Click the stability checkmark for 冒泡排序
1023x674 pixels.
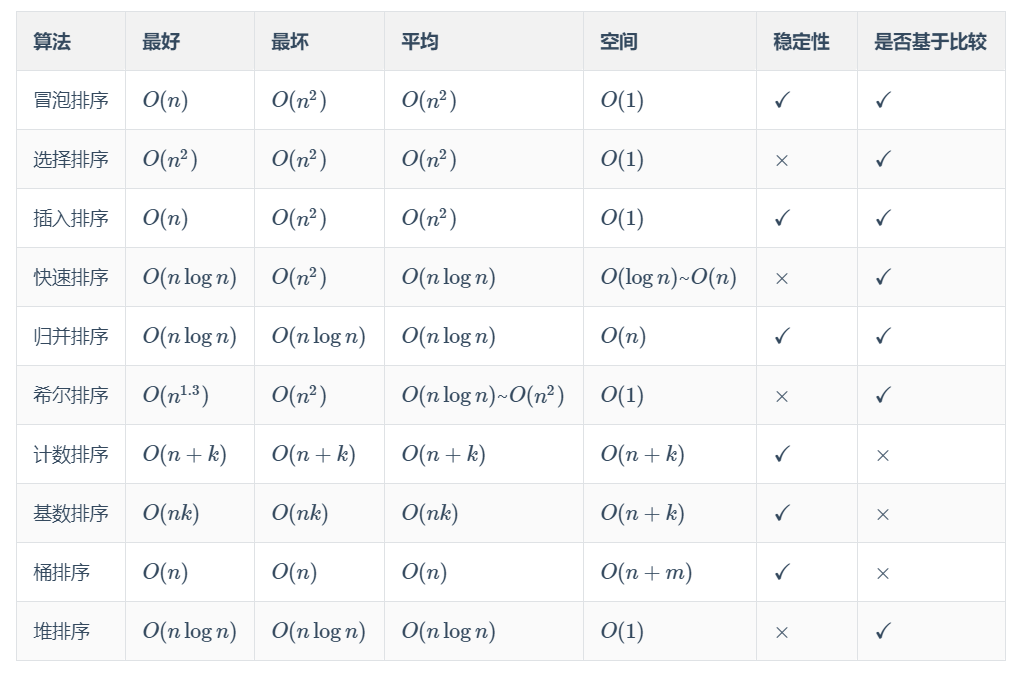coord(782,100)
